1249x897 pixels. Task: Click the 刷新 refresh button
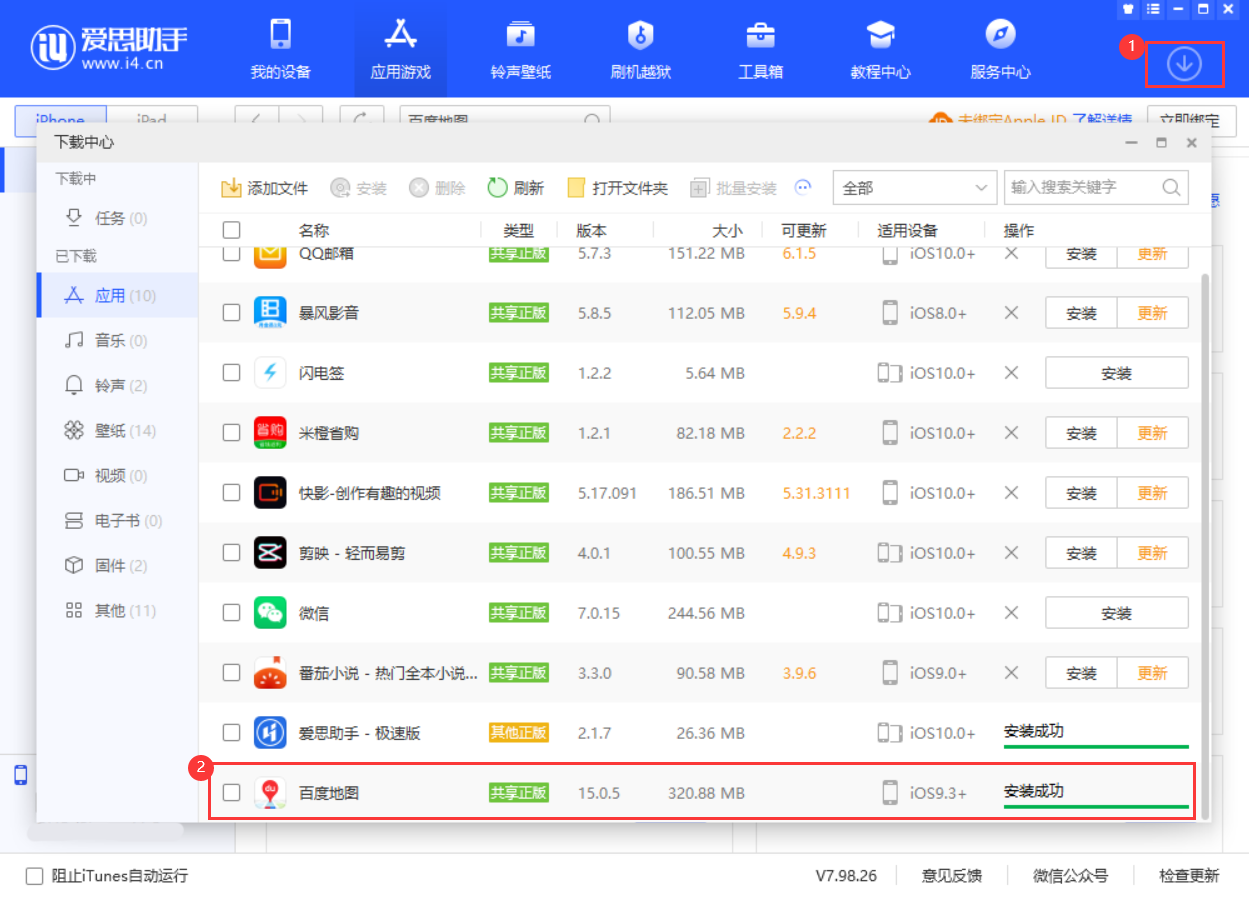pos(515,188)
